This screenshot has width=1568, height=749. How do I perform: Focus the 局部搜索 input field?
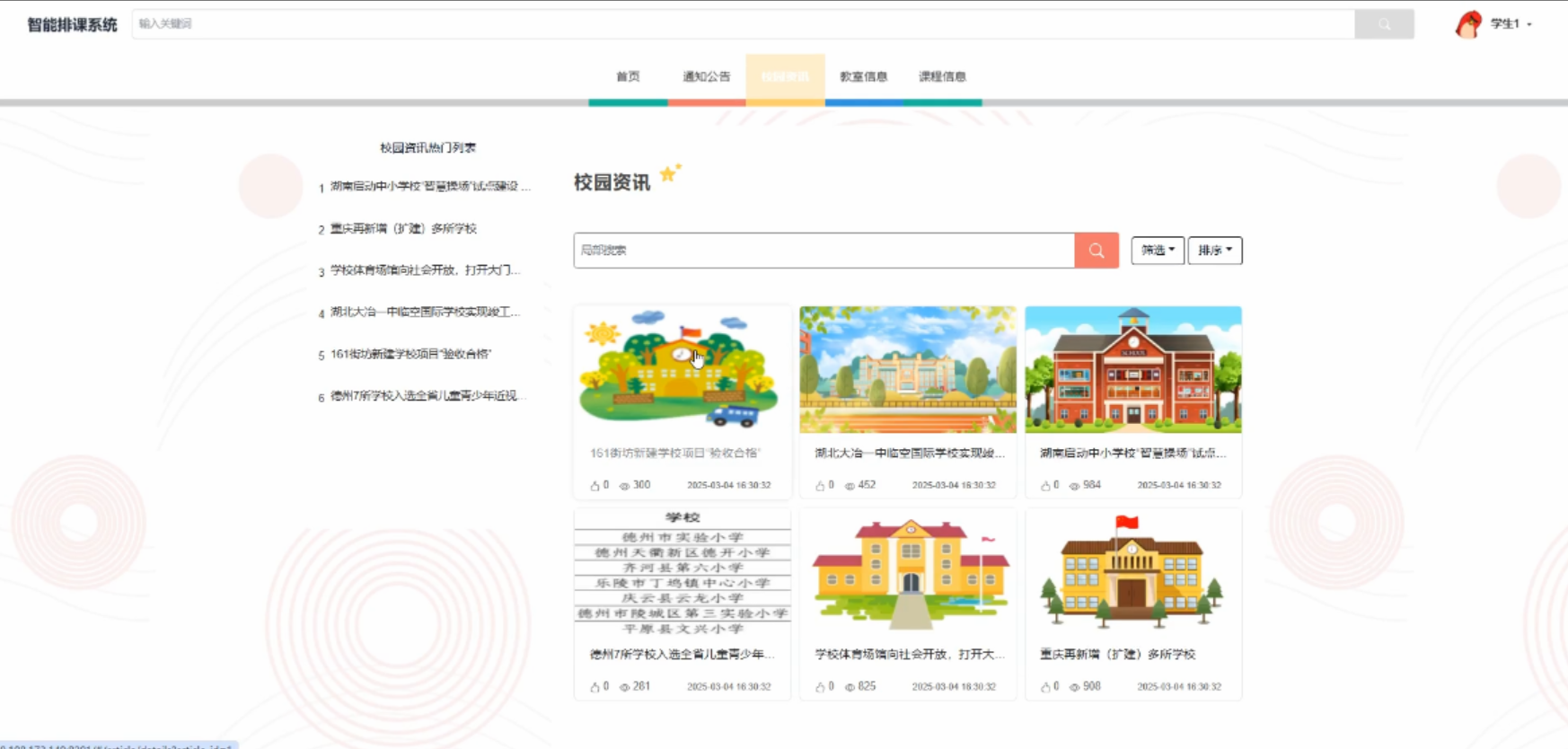tap(824, 251)
